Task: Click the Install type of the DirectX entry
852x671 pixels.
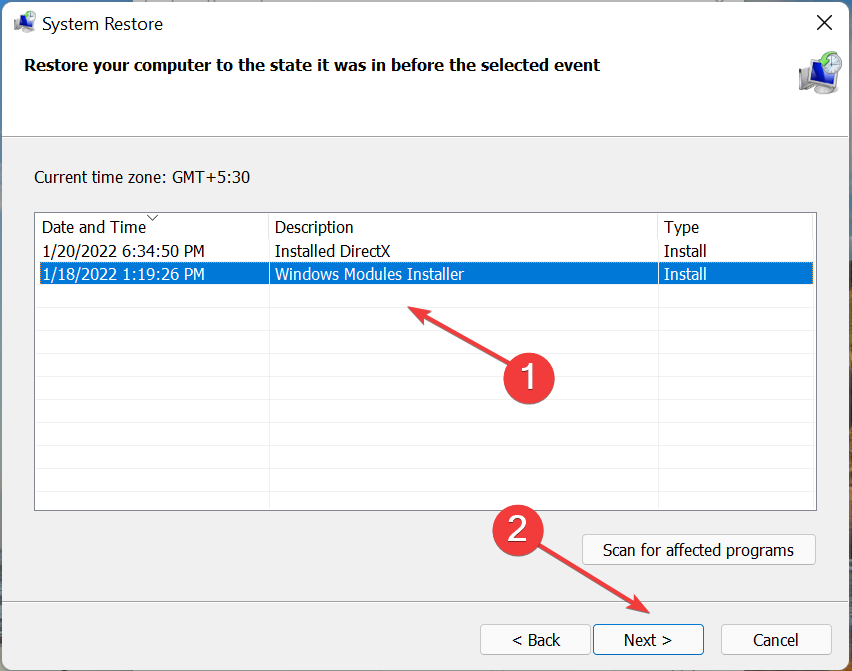Action: (685, 251)
